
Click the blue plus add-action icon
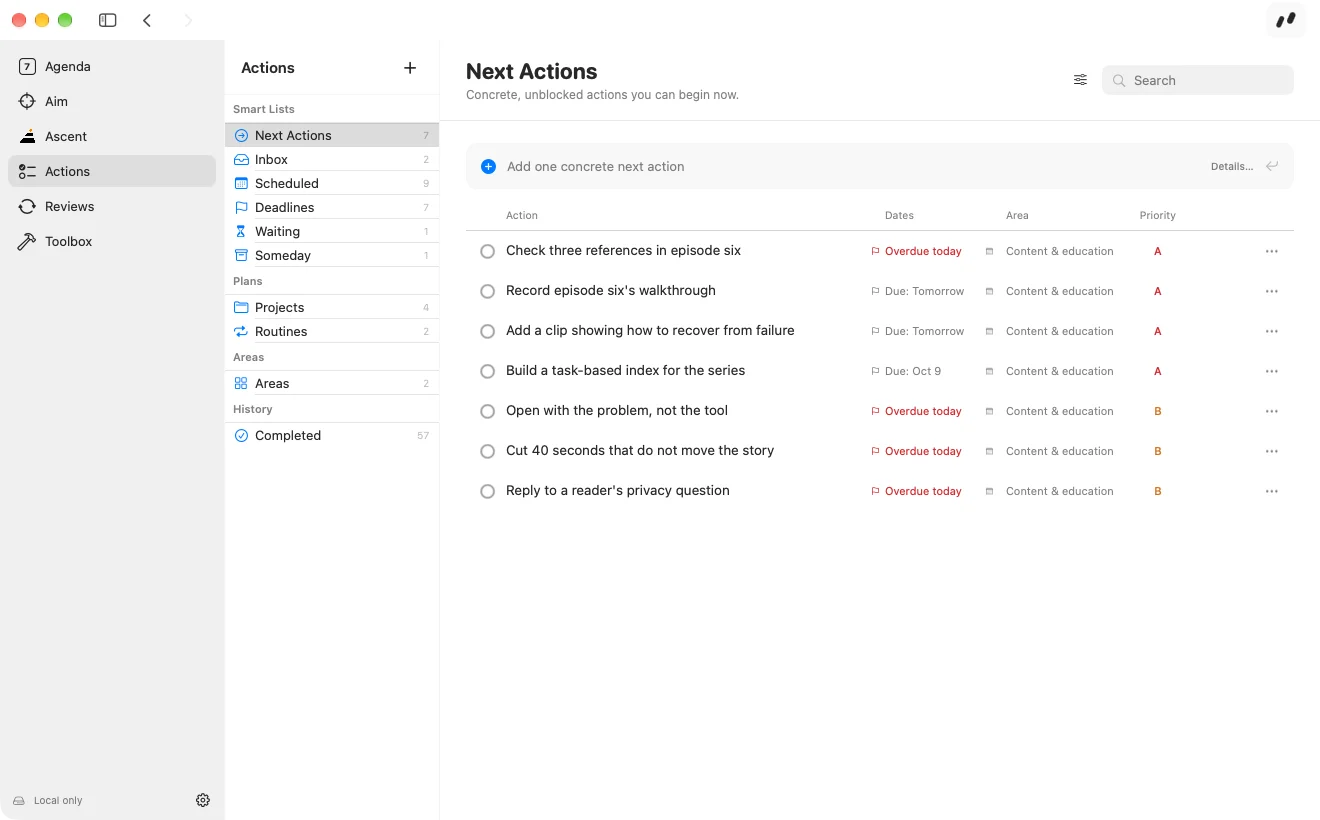[488, 166]
